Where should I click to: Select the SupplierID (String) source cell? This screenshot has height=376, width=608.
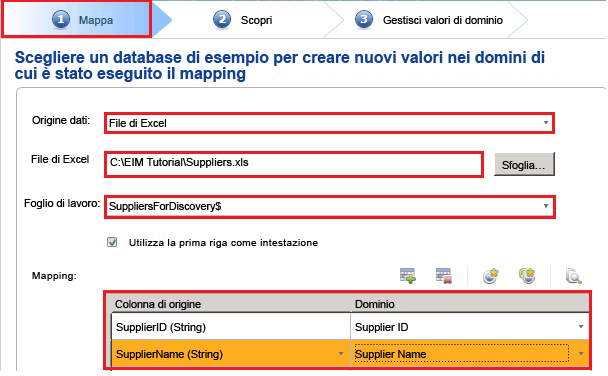click(x=231, y=327)
